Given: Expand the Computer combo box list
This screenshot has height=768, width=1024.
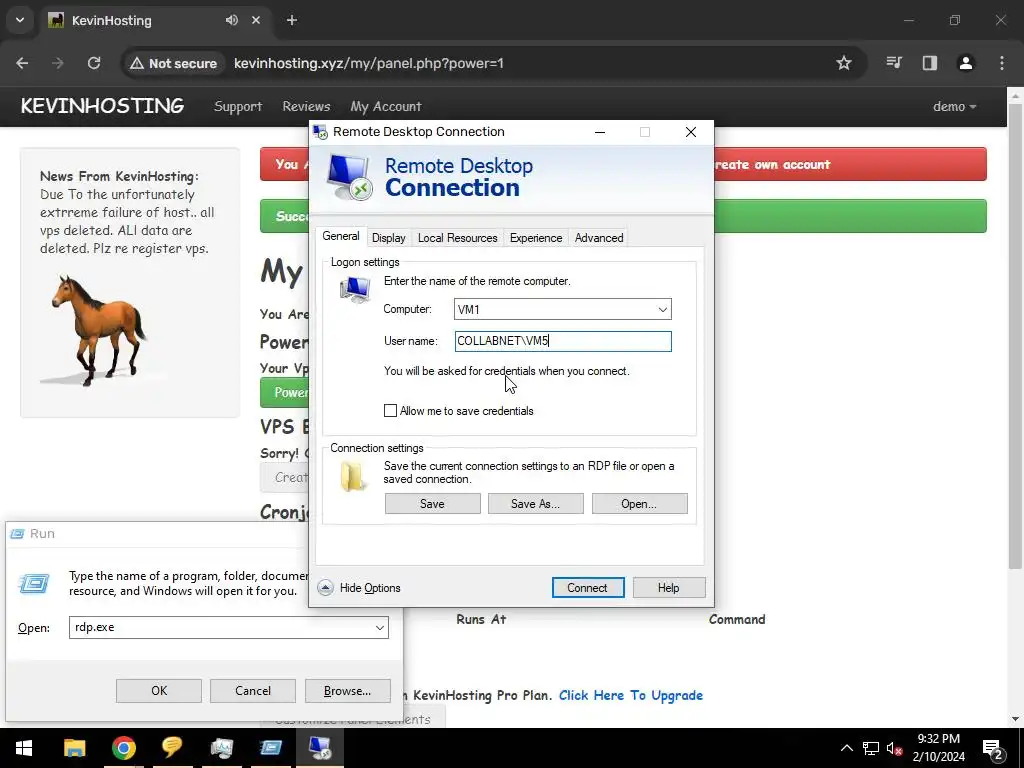Looking at the screenshot, I should 662,310.
